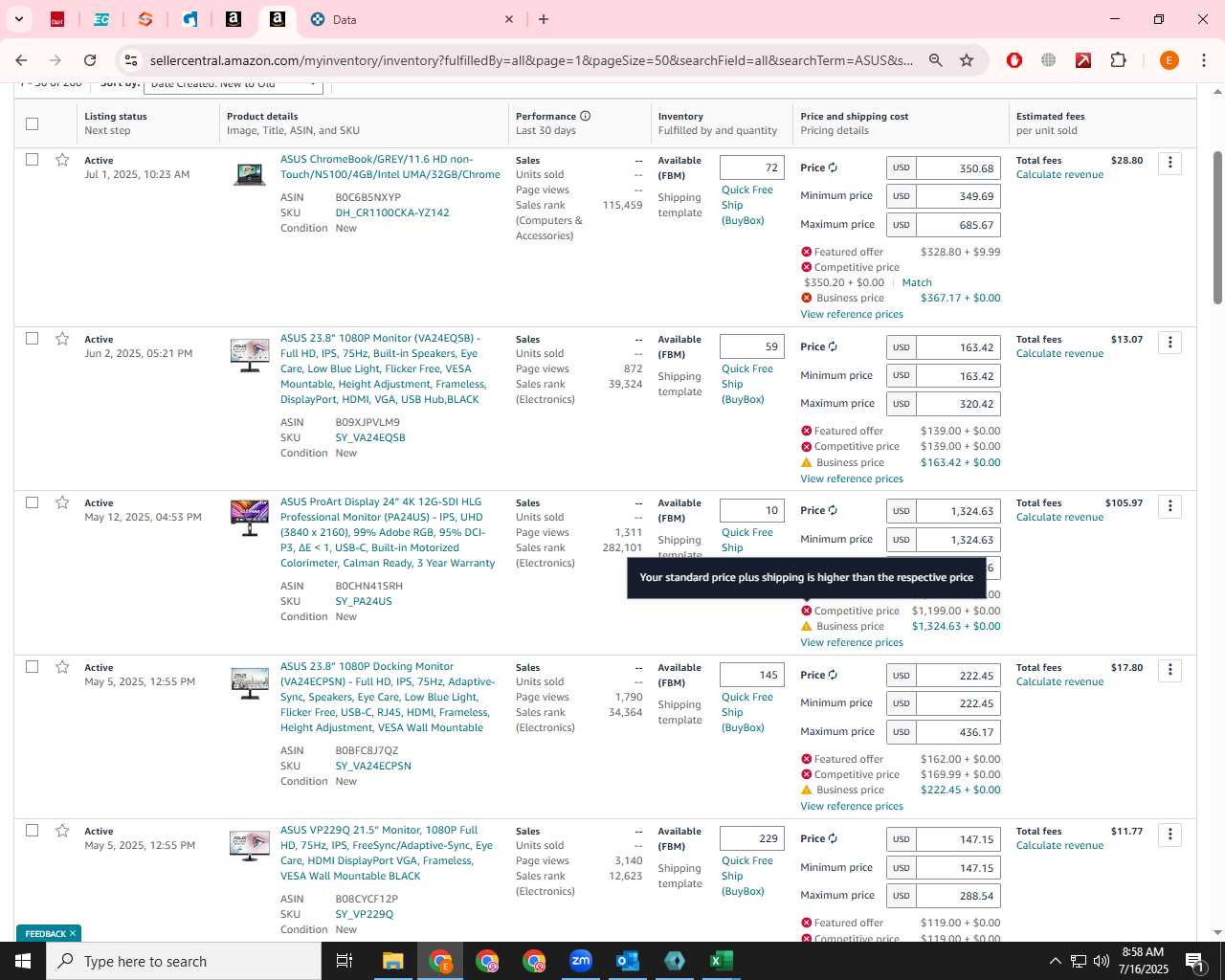Reload the page with browser refresh icon
The height and width of the screenshot is (980, 1225).
90,60
